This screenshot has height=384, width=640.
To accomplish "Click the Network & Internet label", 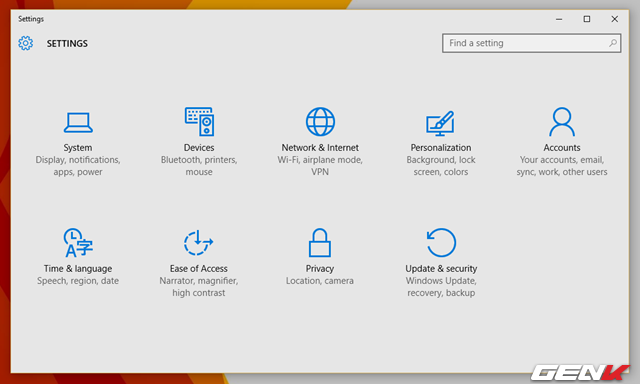I will [320, 147].
